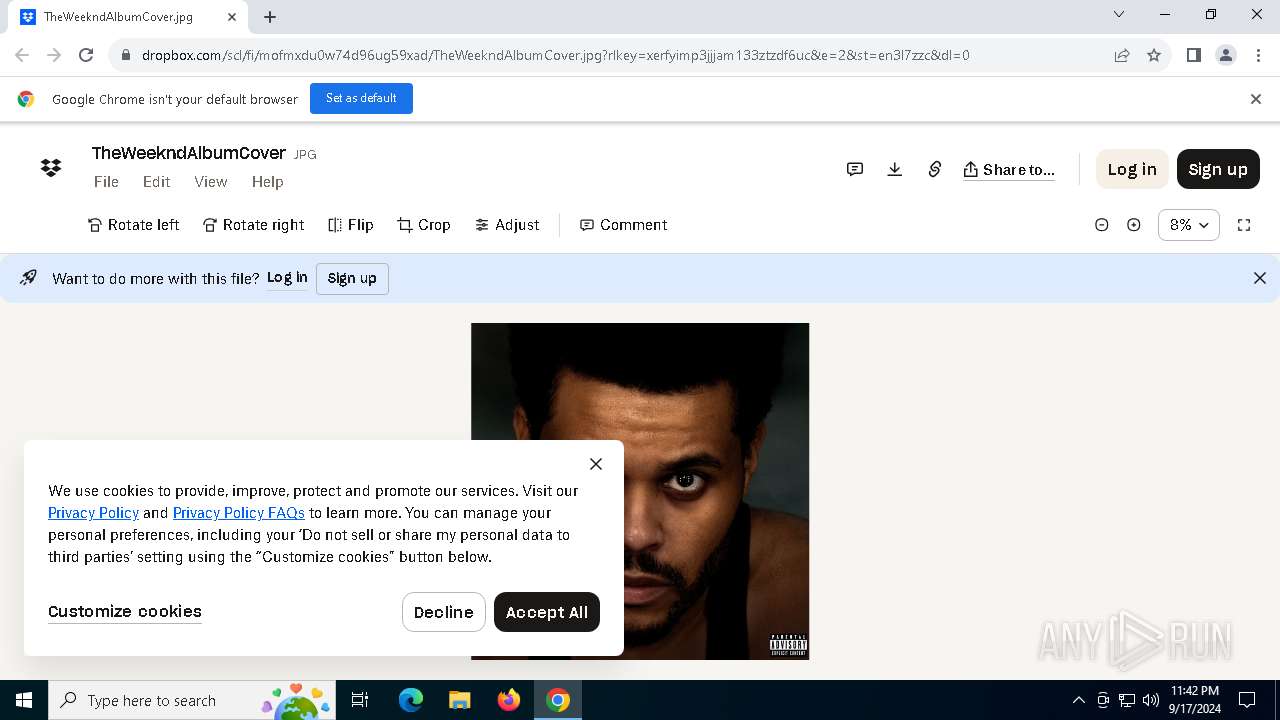Screen dimensions: 1280x720
Task: Add a Comment from the toolbar
Action: tap(624, 225)
